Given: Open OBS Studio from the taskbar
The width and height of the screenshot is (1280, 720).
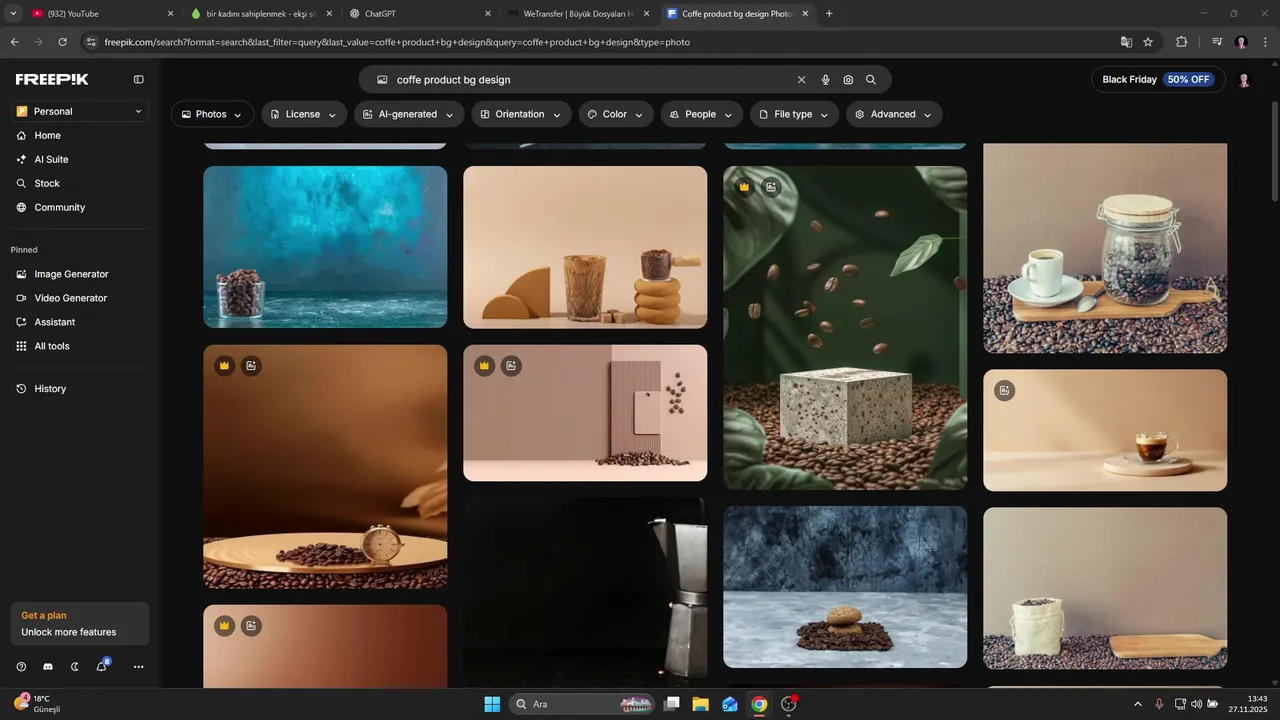Looking at the screenshot, I should pyautogui.click(x=789, y=704).
